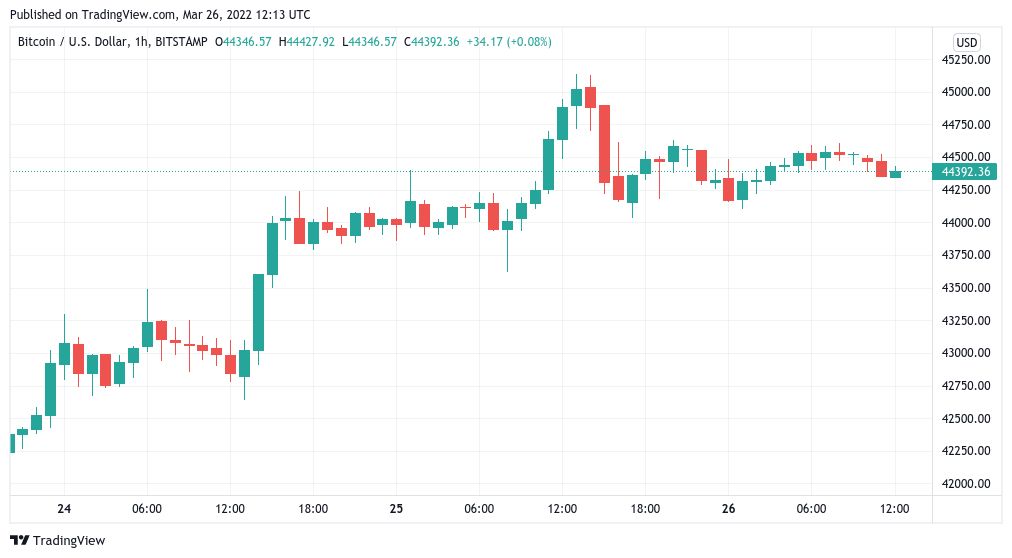Click the 44000.00 price axis label
Screen dimensions: 1012x558
[x=966, y=223]
